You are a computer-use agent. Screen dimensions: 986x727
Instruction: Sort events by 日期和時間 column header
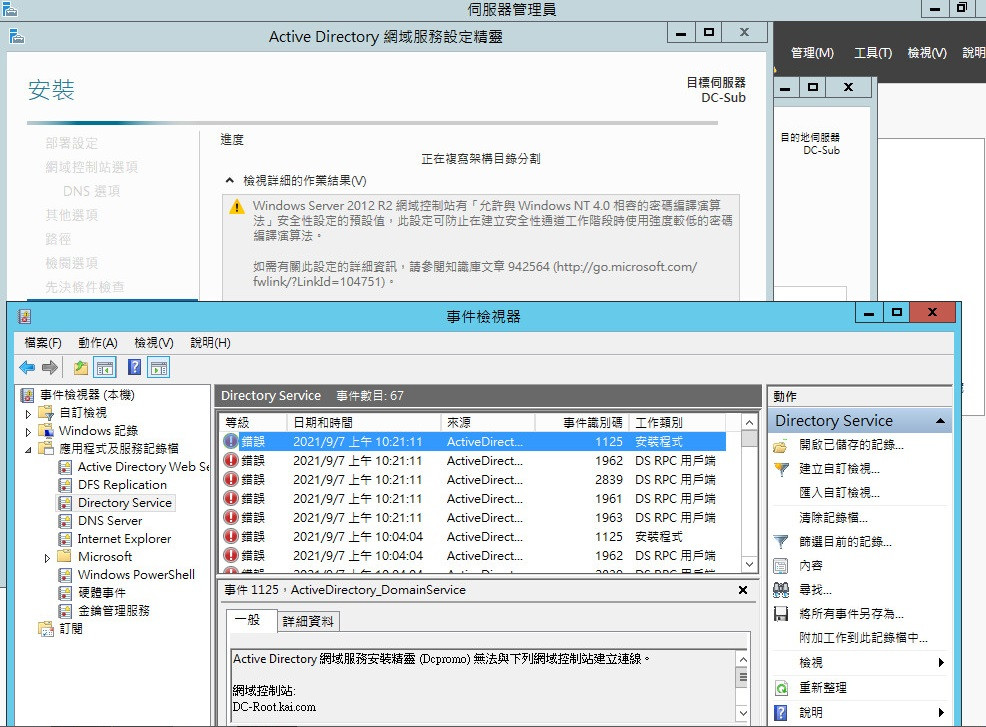[363, 423]
